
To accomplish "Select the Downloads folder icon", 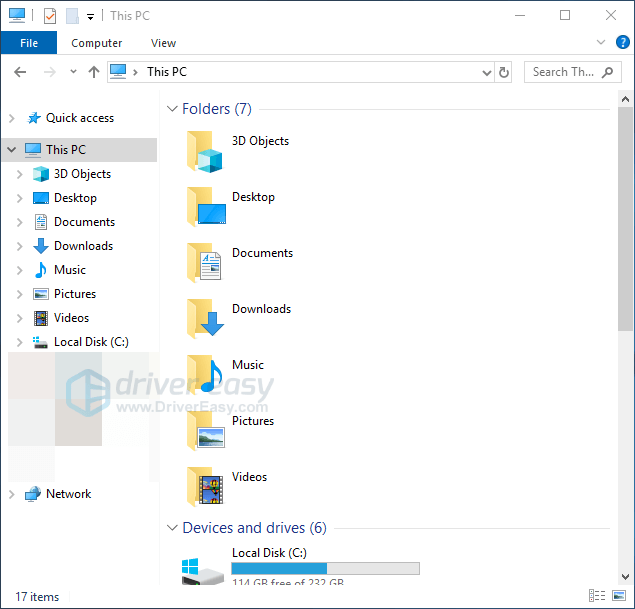I will coord(205,319).
